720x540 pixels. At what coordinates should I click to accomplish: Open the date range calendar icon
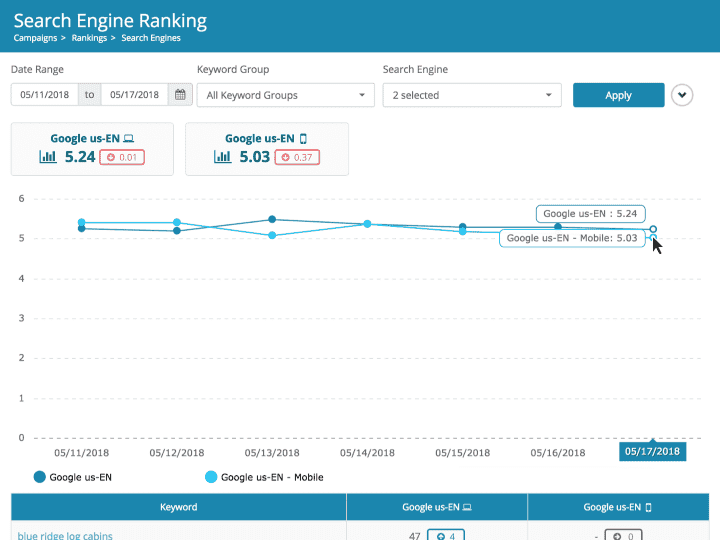point(180,95)
